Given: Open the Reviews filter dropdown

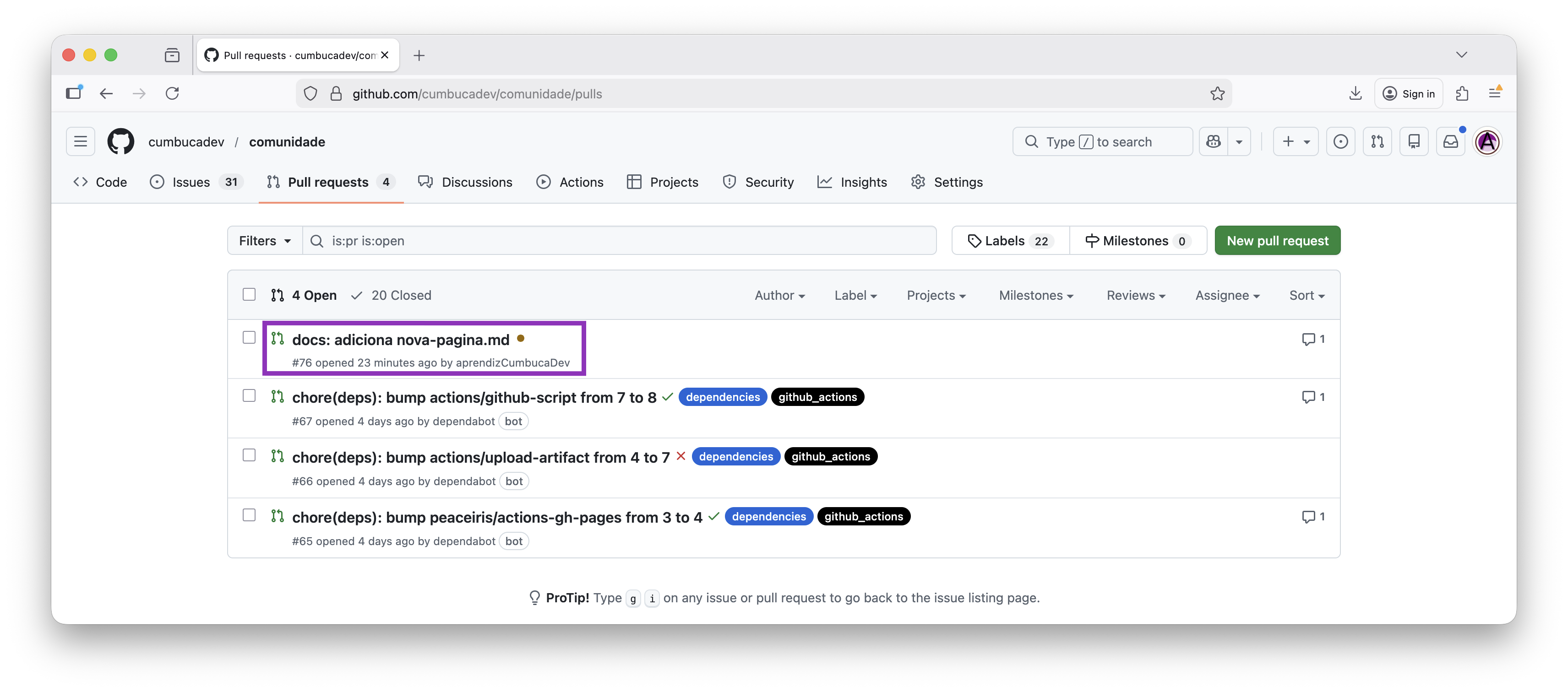Looking at the screenshot, I should click(x=1136, y=296).
